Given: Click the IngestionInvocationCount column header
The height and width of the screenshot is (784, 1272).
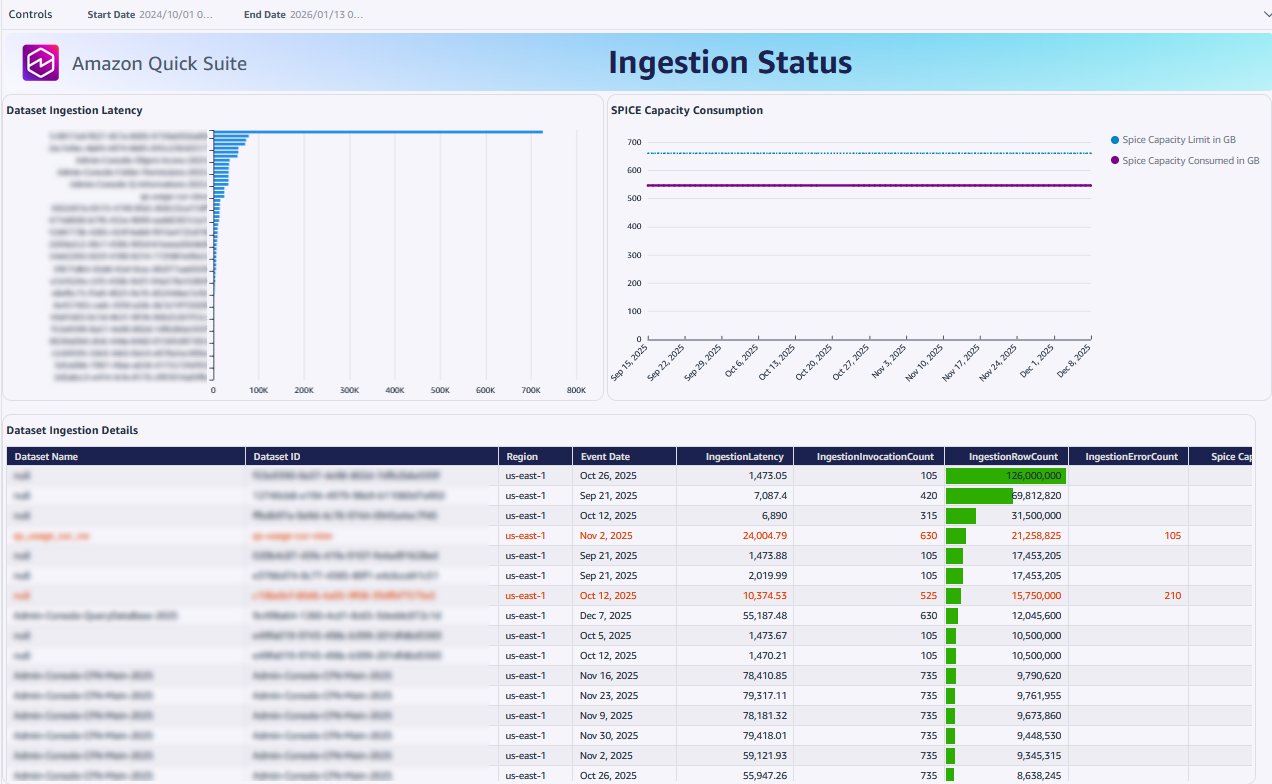Looking at the screenshot, I should click(875, 456).
